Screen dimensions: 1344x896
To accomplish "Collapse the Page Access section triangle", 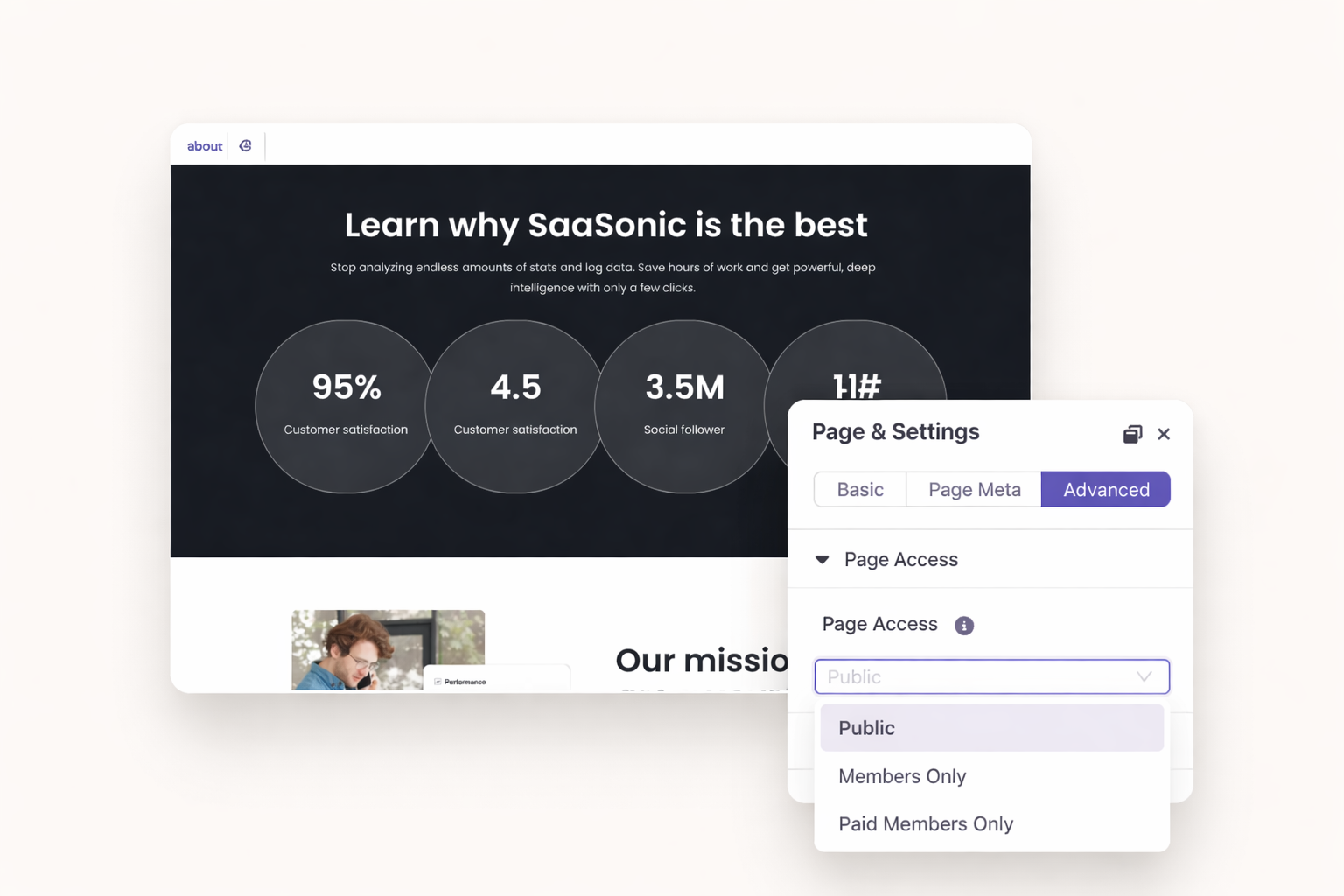I will pos(822,560).
